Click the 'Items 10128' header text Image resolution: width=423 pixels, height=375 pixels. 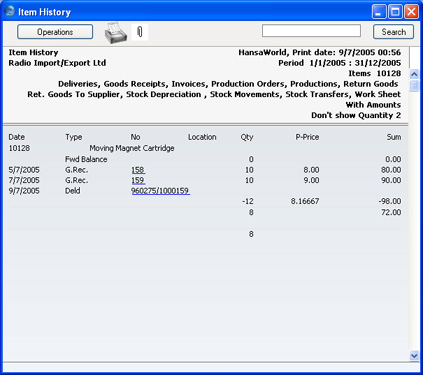coord(375,73)
